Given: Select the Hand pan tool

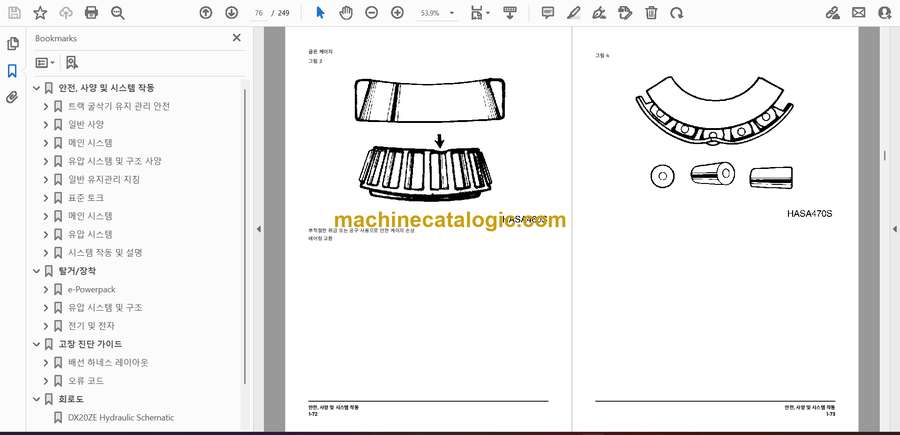Looking at the screenshot, I should (345, 13).
